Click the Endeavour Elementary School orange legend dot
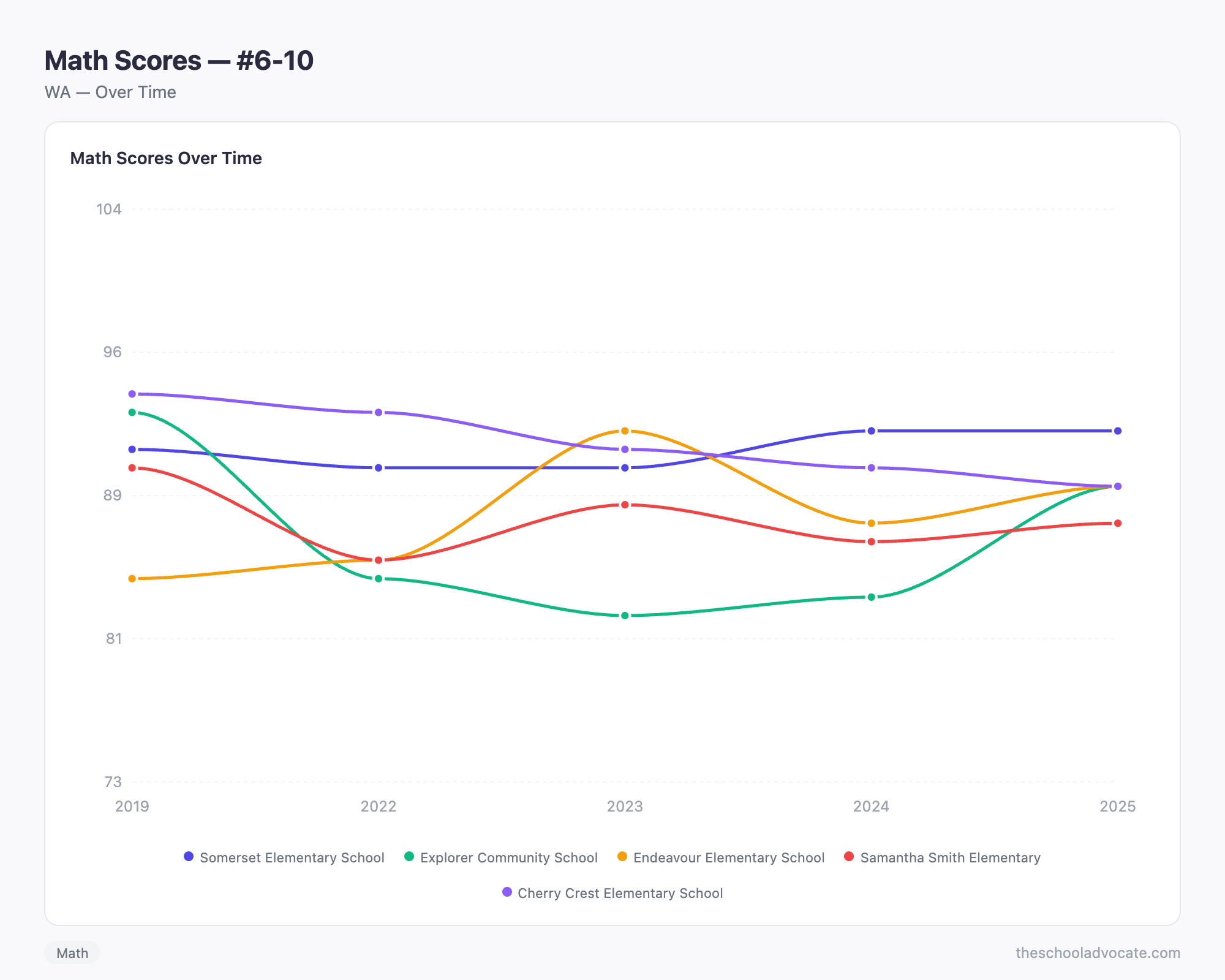Screen dimensions: 1225x980 (x=622, y=856)
